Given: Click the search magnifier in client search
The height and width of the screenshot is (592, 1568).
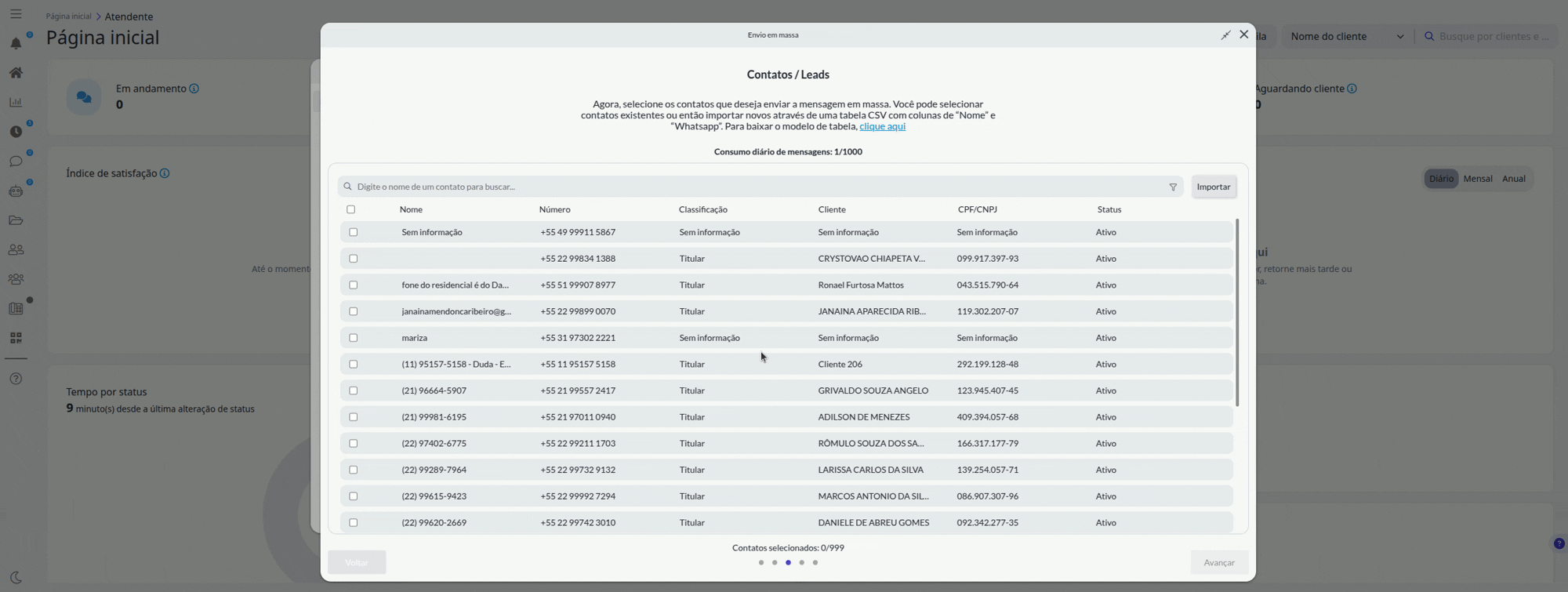Looking at the screenshot, I should (1429, 36).
